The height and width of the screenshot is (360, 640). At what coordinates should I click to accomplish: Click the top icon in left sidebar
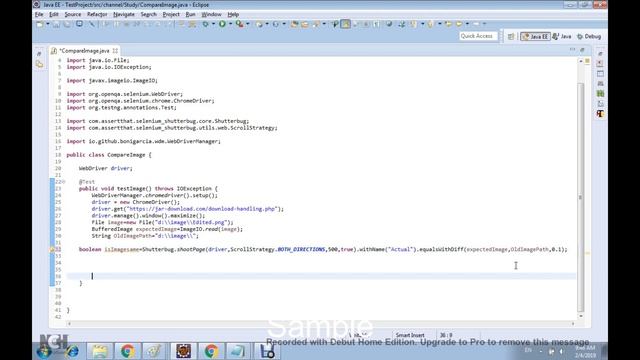[39, 53]
